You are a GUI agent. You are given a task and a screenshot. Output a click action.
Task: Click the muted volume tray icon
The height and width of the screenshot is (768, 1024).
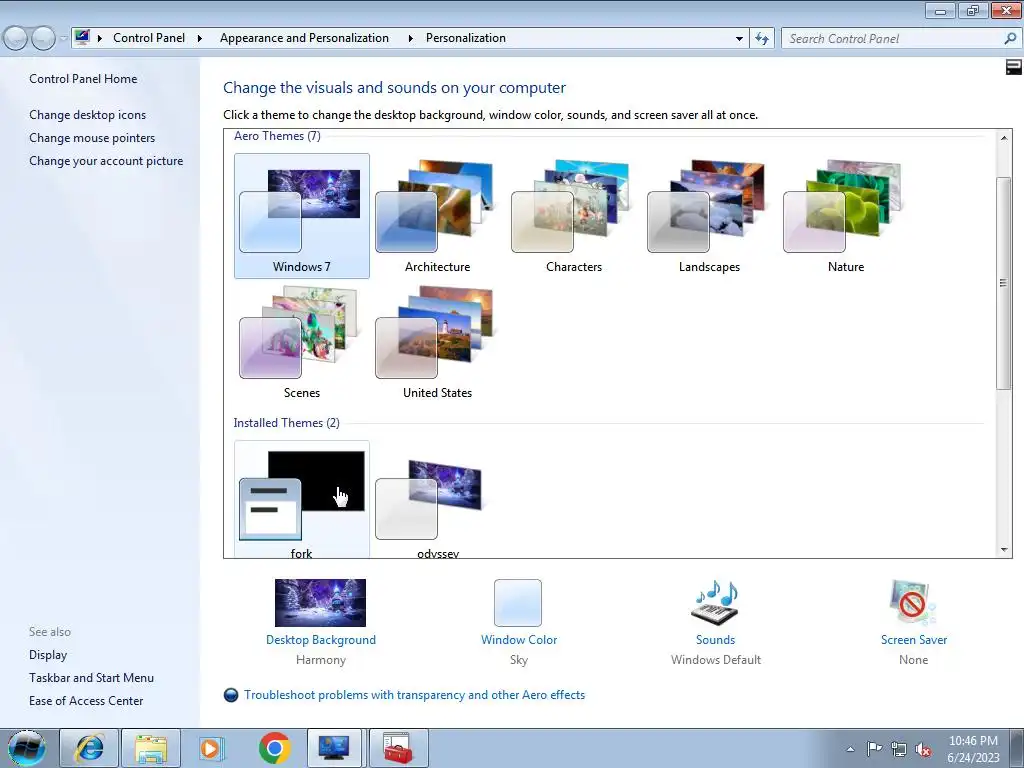click(923, 749)
